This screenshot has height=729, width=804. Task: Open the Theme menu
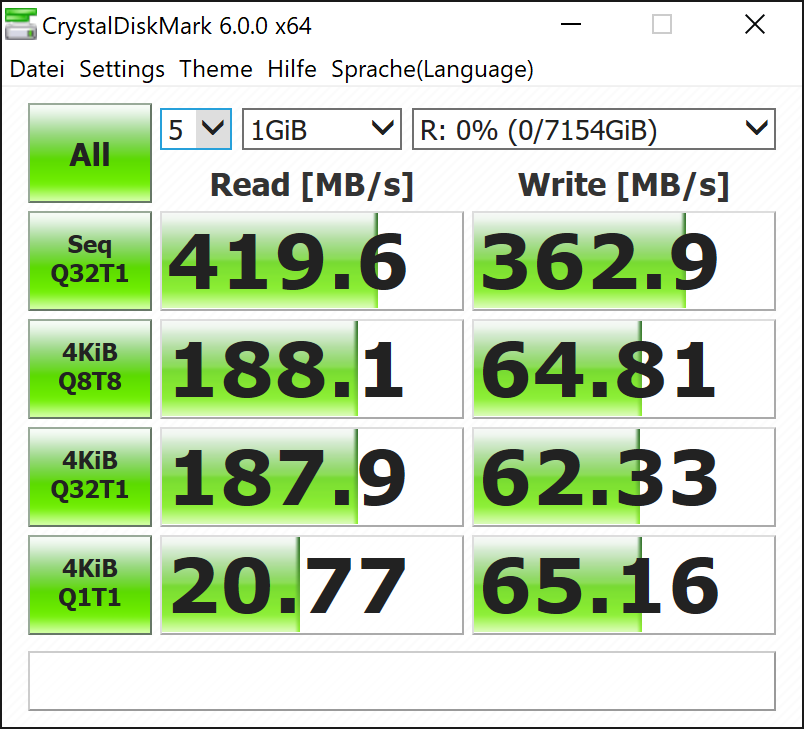click(216, 70)
